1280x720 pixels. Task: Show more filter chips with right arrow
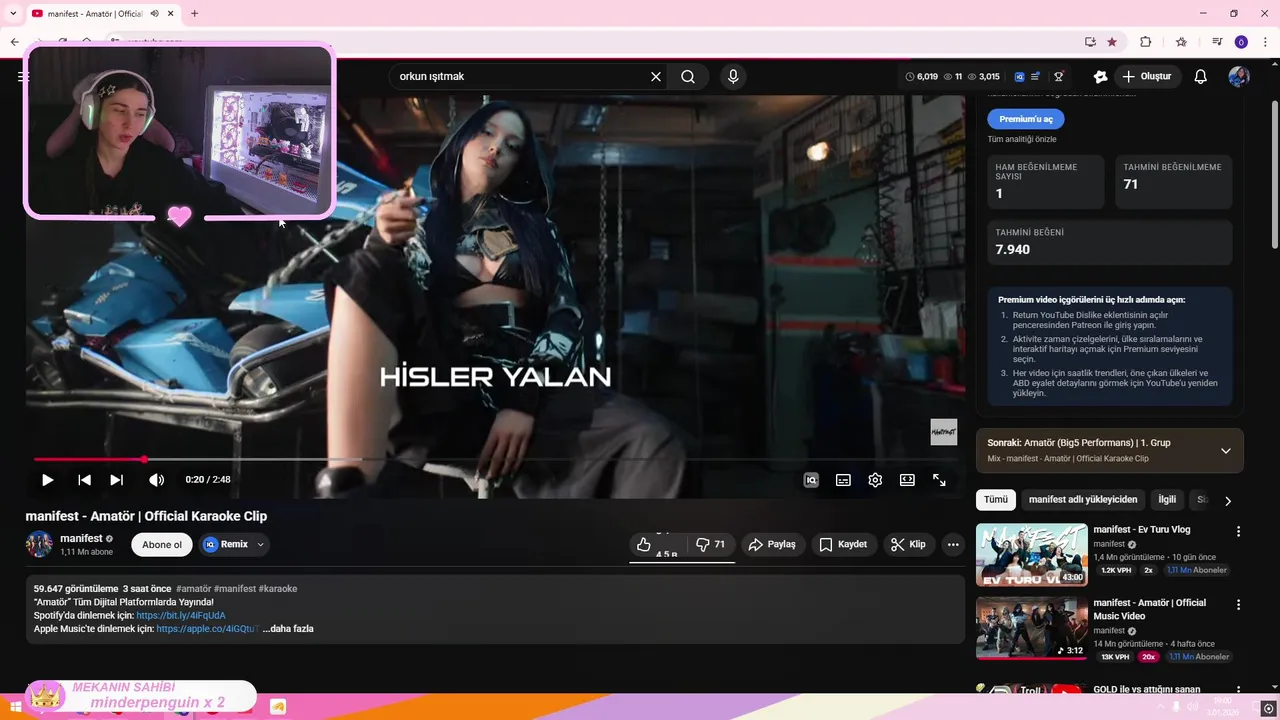[1228, 500]
